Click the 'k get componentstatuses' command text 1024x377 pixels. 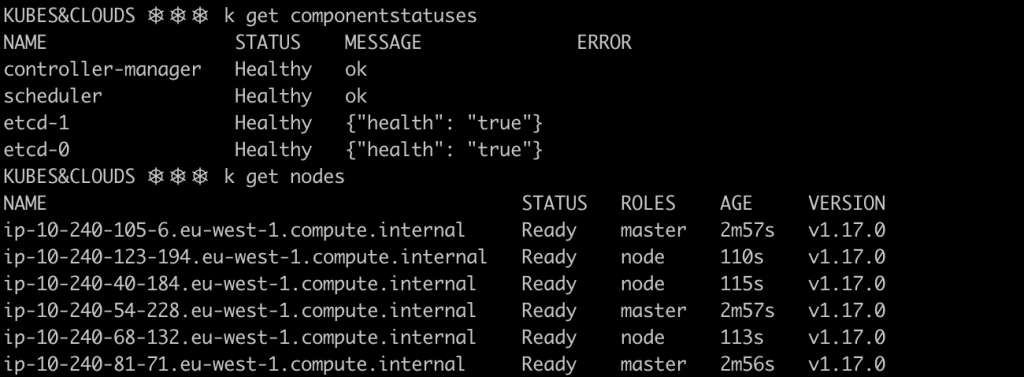click(x=351, y=16)
